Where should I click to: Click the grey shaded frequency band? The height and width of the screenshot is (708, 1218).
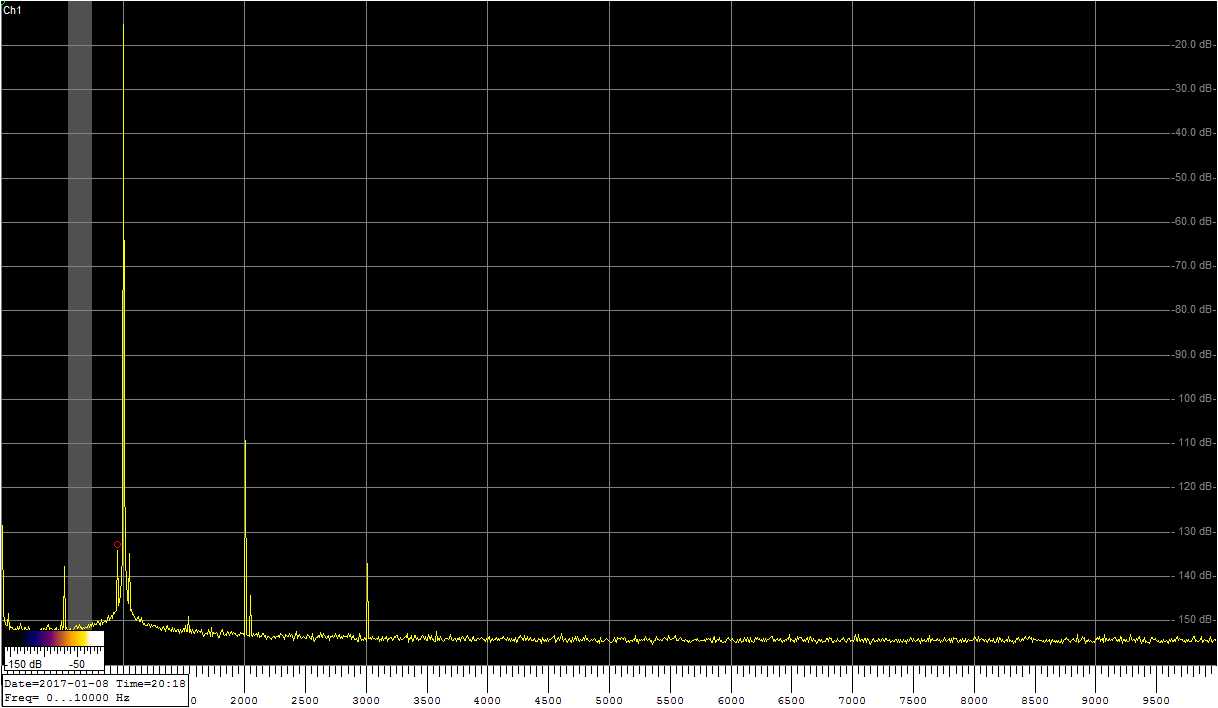(x=80, y=314)
